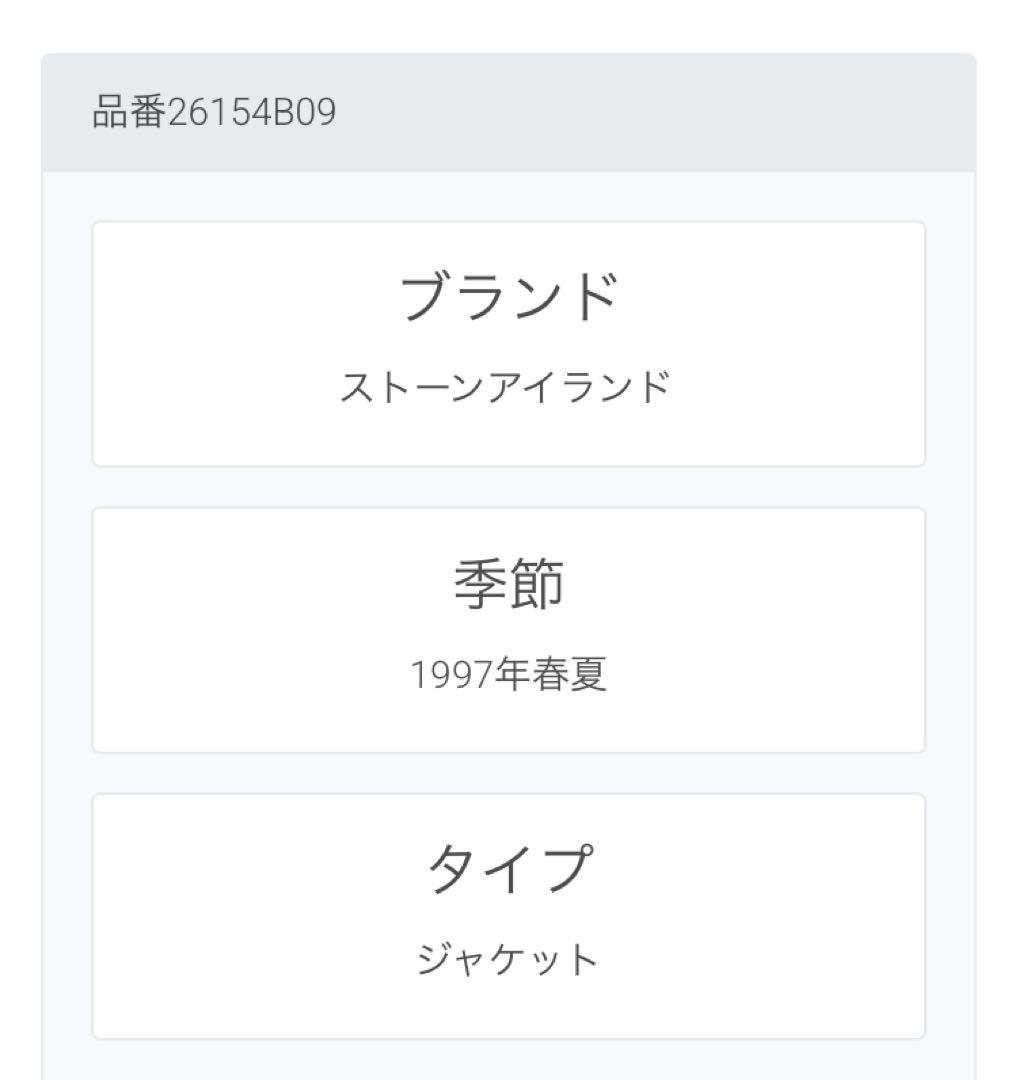Tap the タイプ card's empty left area
This screenshot has height=1080, width=1018.
click(x=200, y=916)
